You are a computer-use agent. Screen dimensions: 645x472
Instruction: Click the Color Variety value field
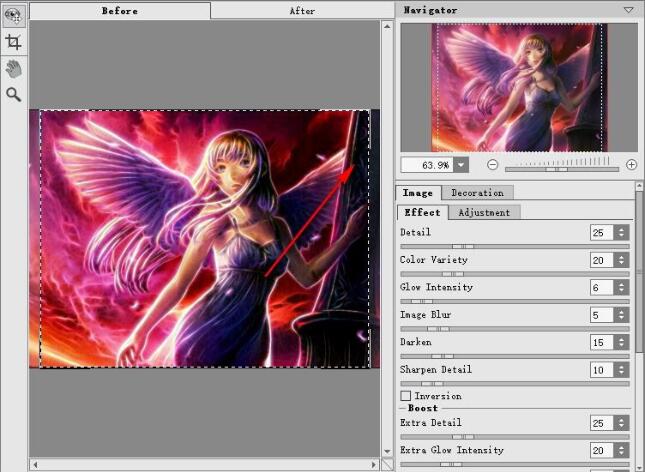click(x=601, y=260)
